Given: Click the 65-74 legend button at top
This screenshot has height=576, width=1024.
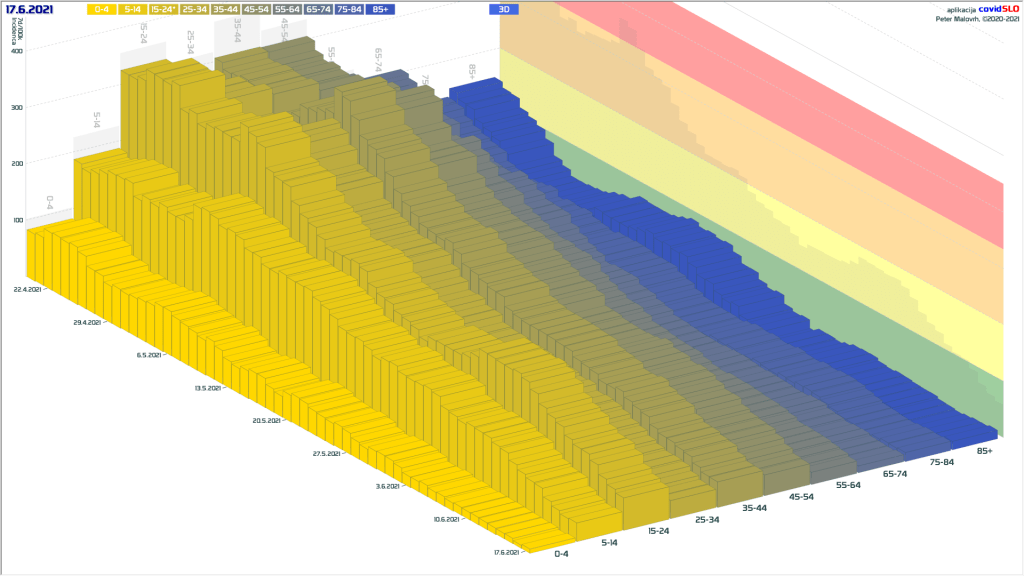Looking at the screenshot, I should click(318, 9).
